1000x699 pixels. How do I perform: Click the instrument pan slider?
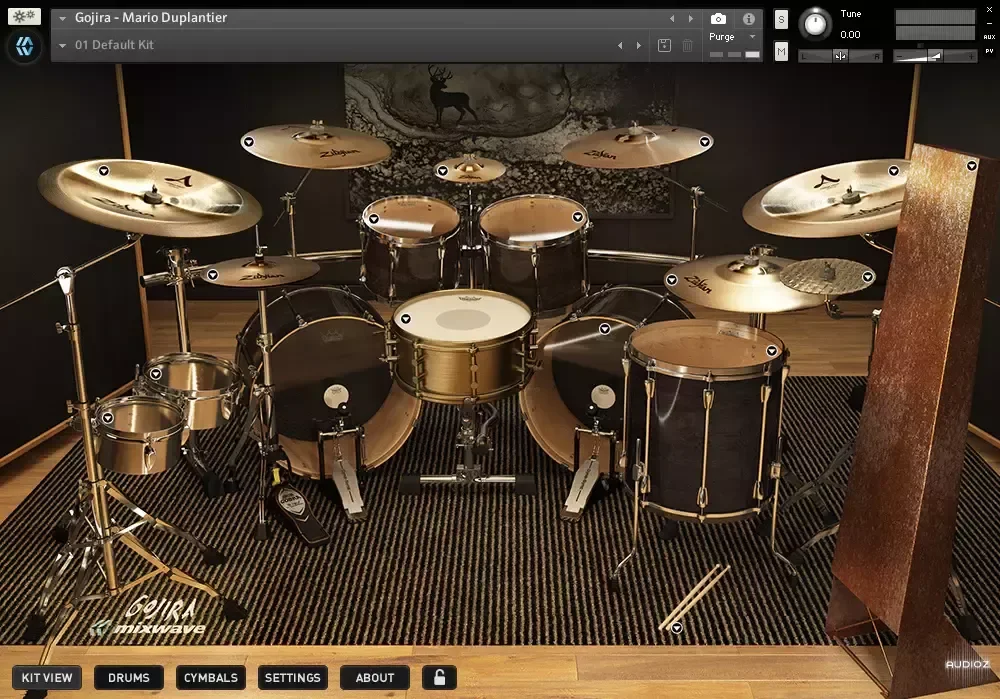(841, 56)
